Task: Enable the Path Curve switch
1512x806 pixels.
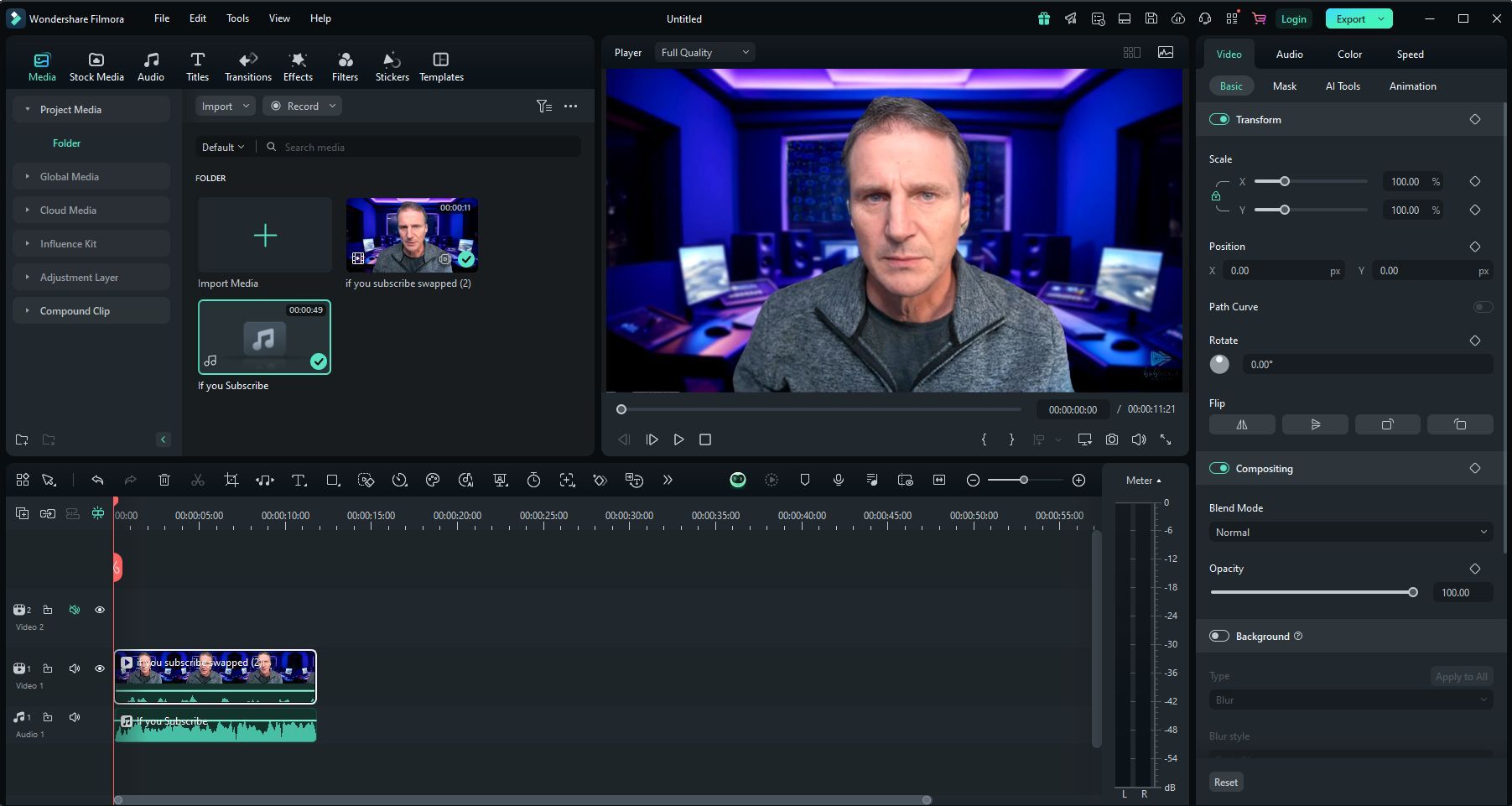Action: [1483, 307]
